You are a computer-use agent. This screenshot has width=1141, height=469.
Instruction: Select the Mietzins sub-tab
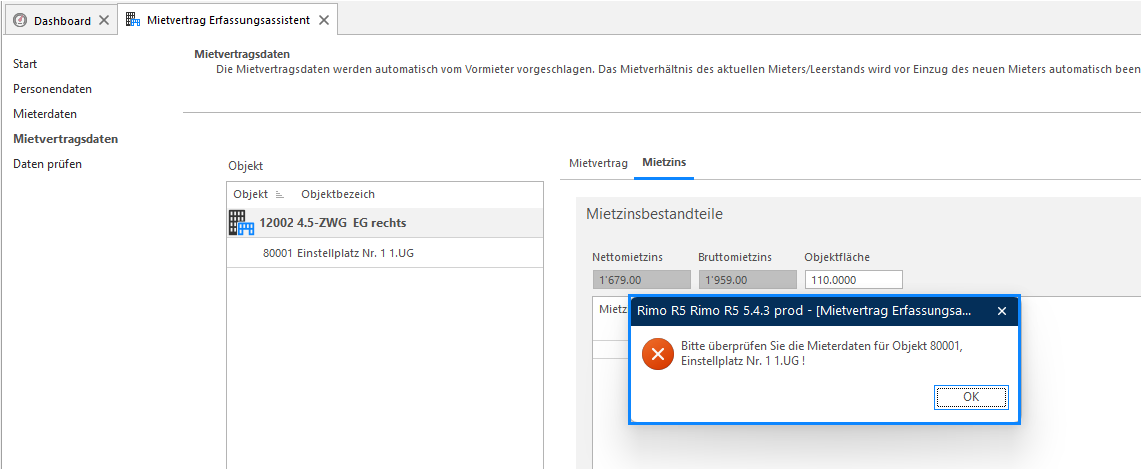click(x=664, y=163)
